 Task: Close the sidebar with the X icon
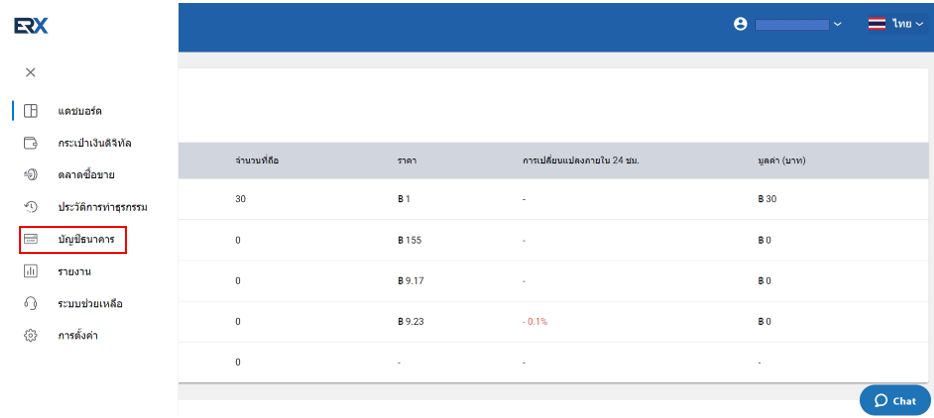point(30,73)
